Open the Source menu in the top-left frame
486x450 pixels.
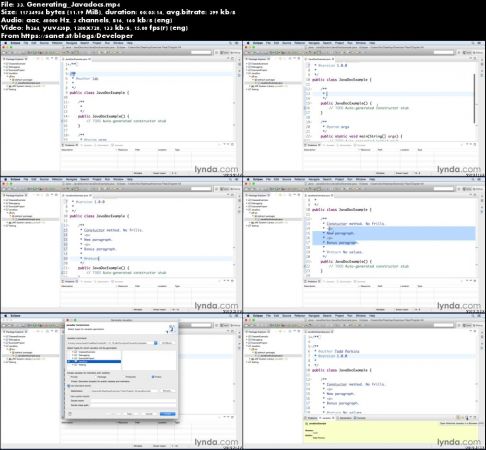pos(44,43)
